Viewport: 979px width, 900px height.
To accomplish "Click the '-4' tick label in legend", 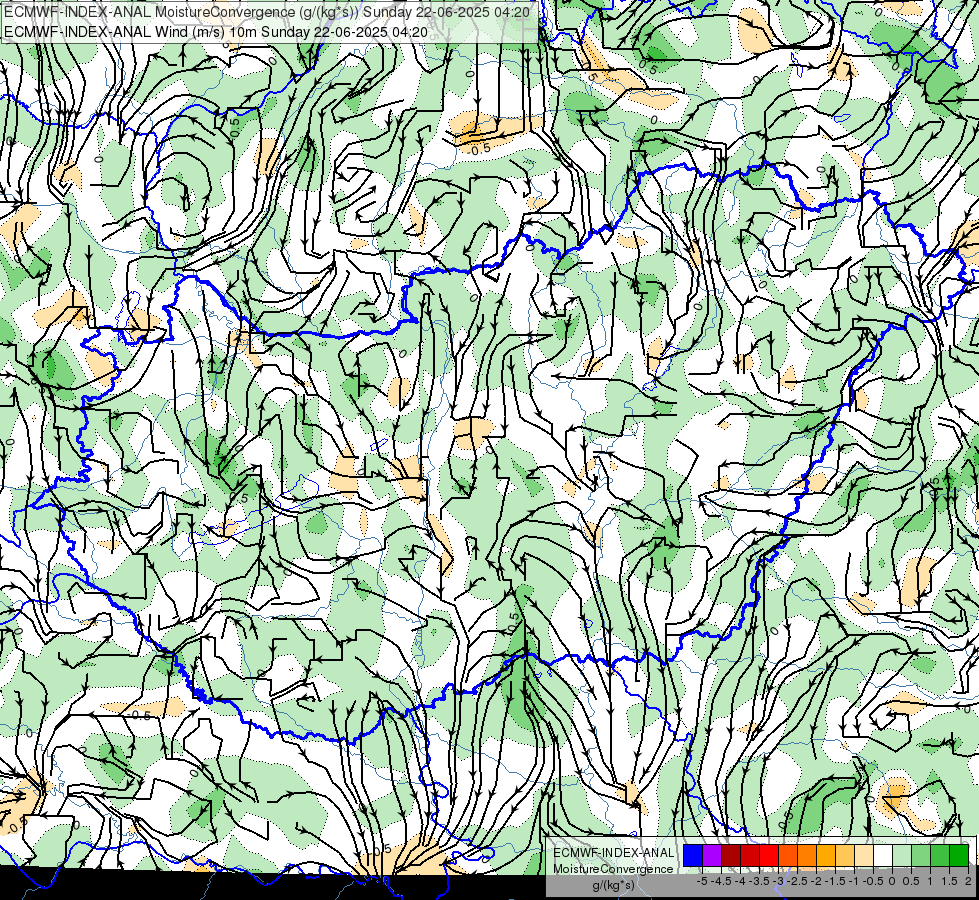I will [x=740, y=881].
